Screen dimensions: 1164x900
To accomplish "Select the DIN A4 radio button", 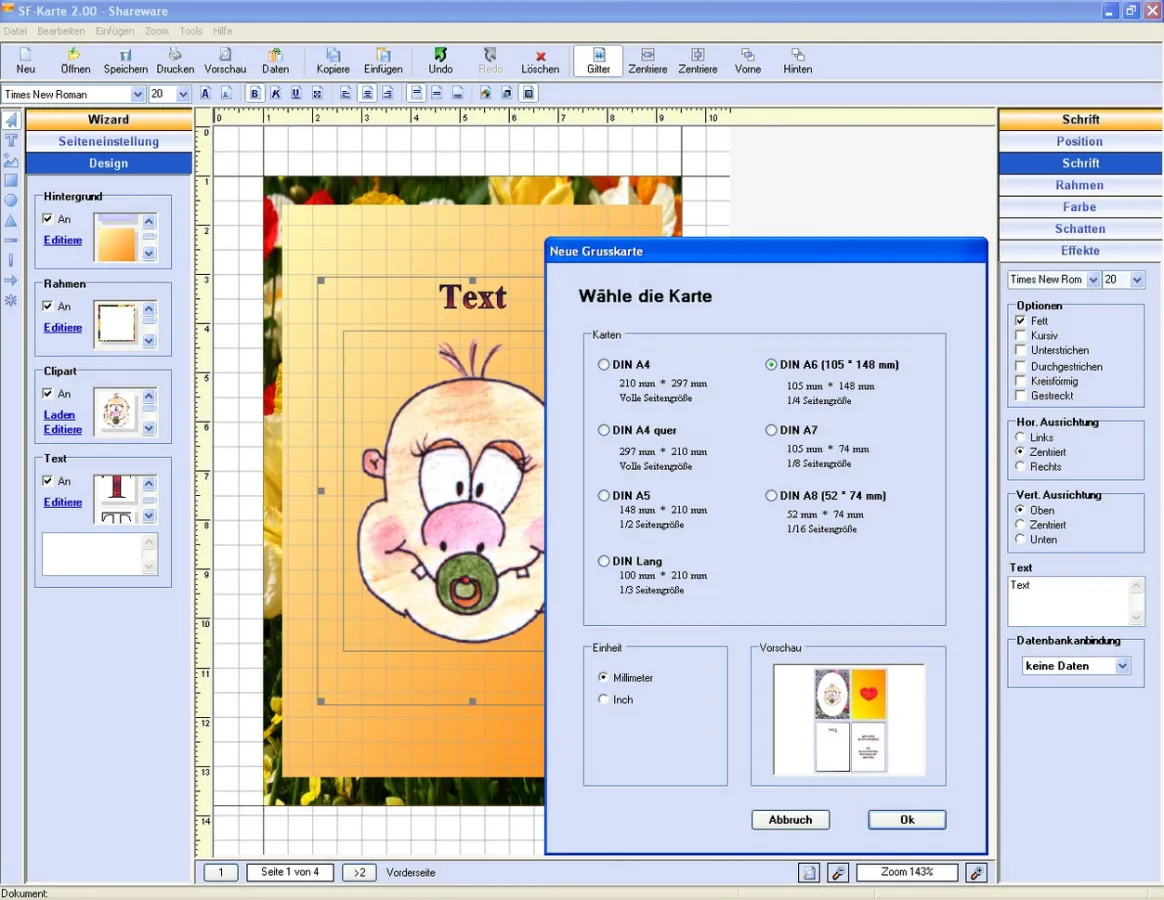I will (603, 365).
